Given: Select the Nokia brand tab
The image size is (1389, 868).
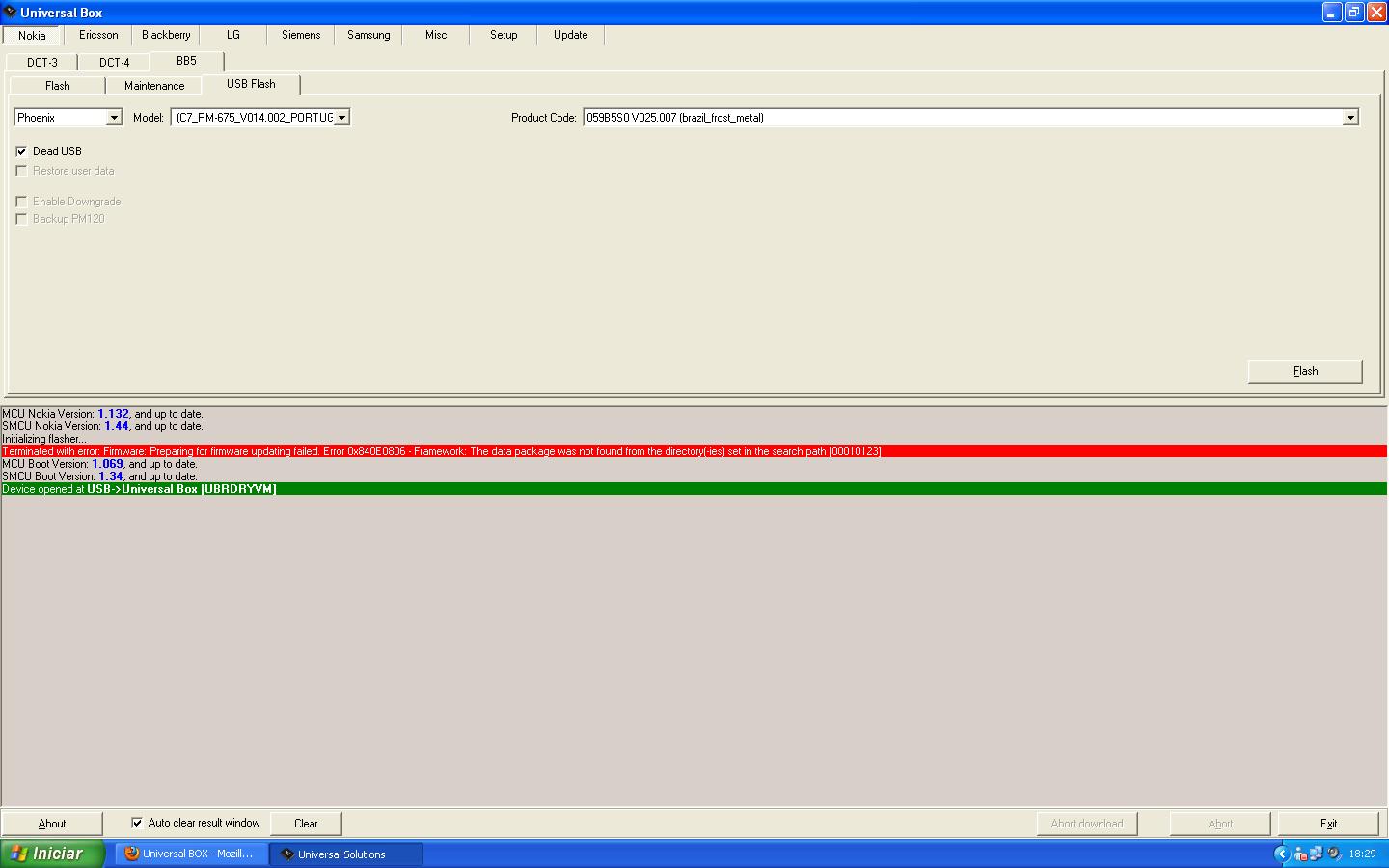Looking at the screenshot, I should click(x=32, y=36).
